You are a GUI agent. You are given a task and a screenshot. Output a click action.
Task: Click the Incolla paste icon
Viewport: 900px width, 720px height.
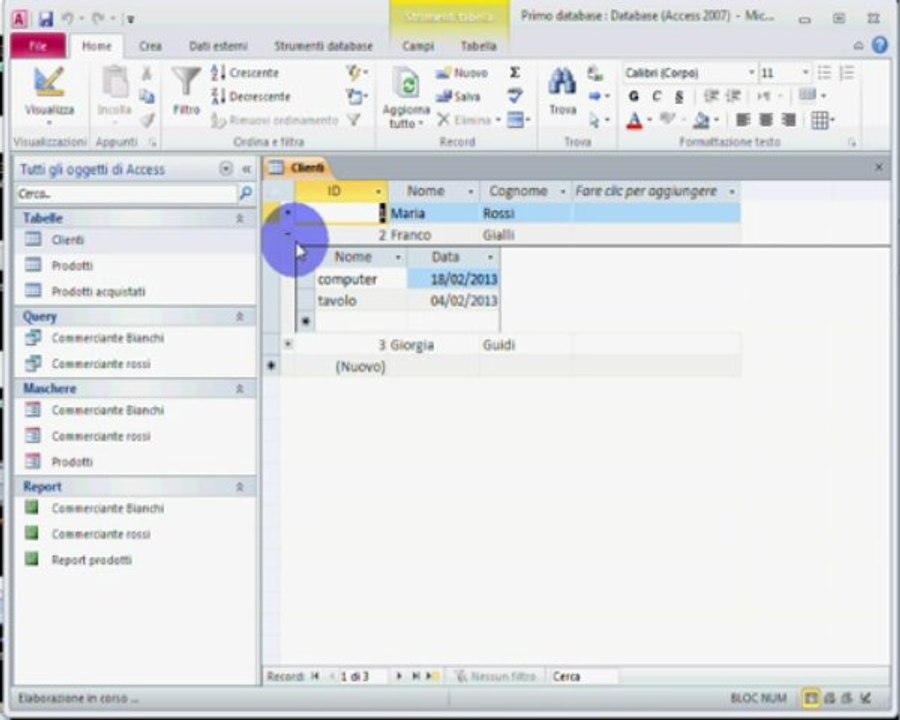click(115, 83)
